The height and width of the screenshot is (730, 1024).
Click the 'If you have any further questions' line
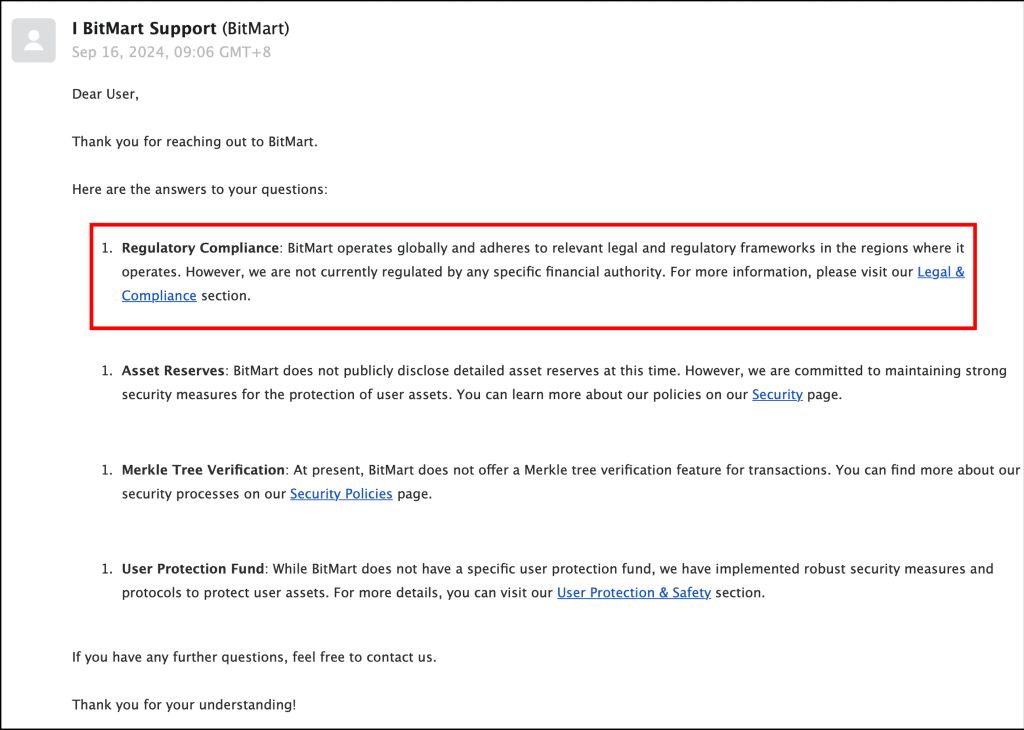(254, 657)
